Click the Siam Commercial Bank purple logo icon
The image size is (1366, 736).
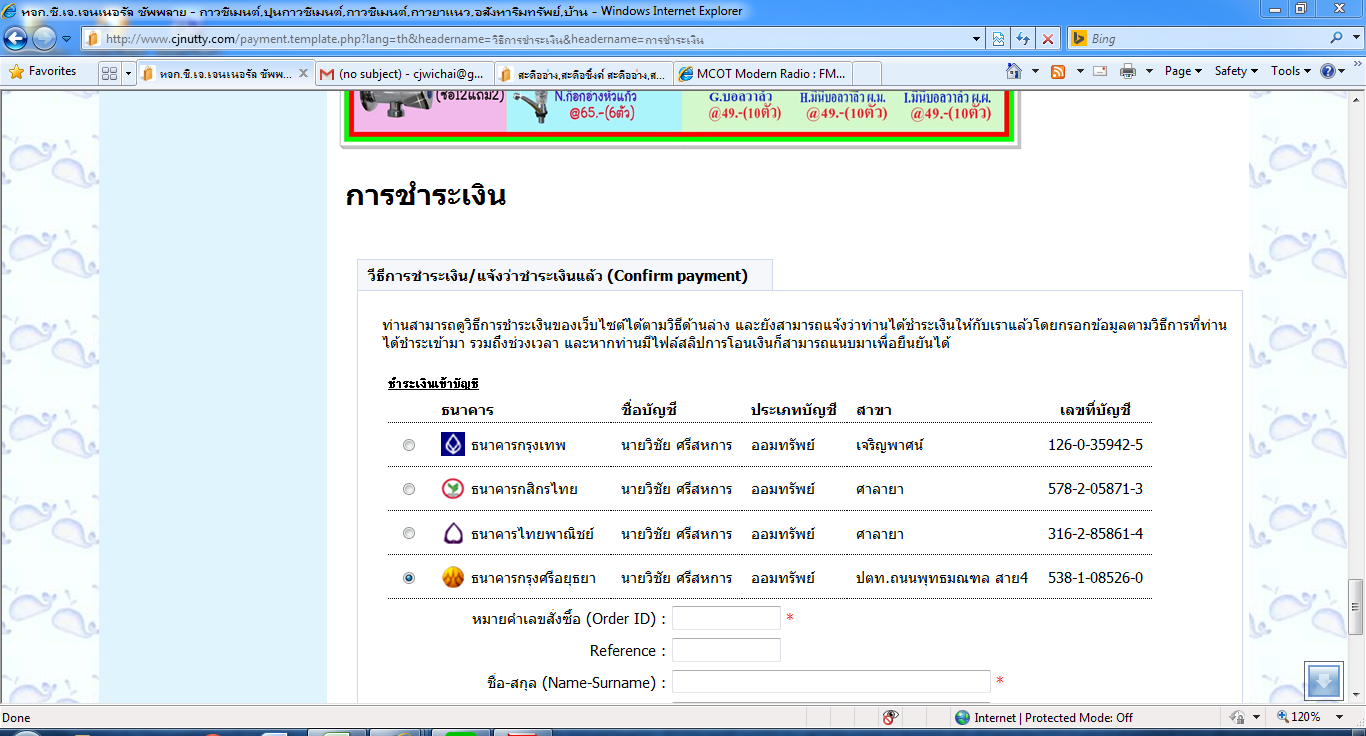pyautogui.click(x=453, y=533)
